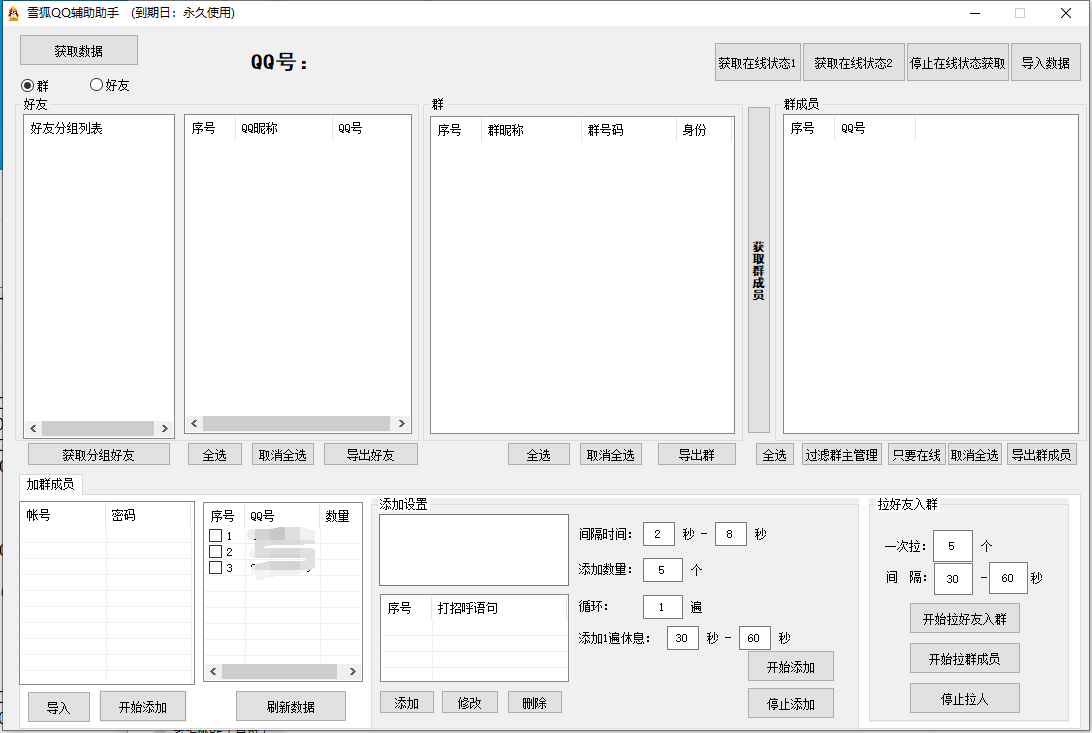The width and height of the screenshot is (1092, 733).
Task: Click 开始添加 above the 停止添加 button
Action: point(790,667)
